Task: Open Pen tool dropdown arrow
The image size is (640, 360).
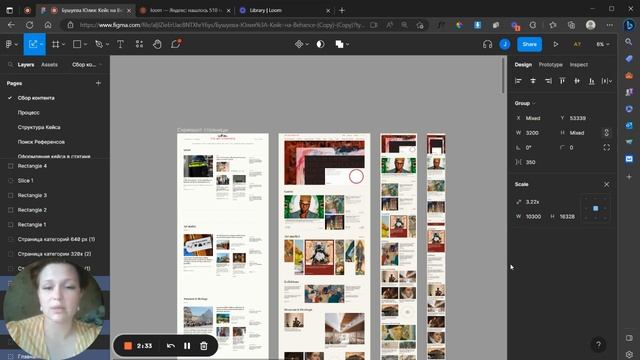Action: coord(107,44)
